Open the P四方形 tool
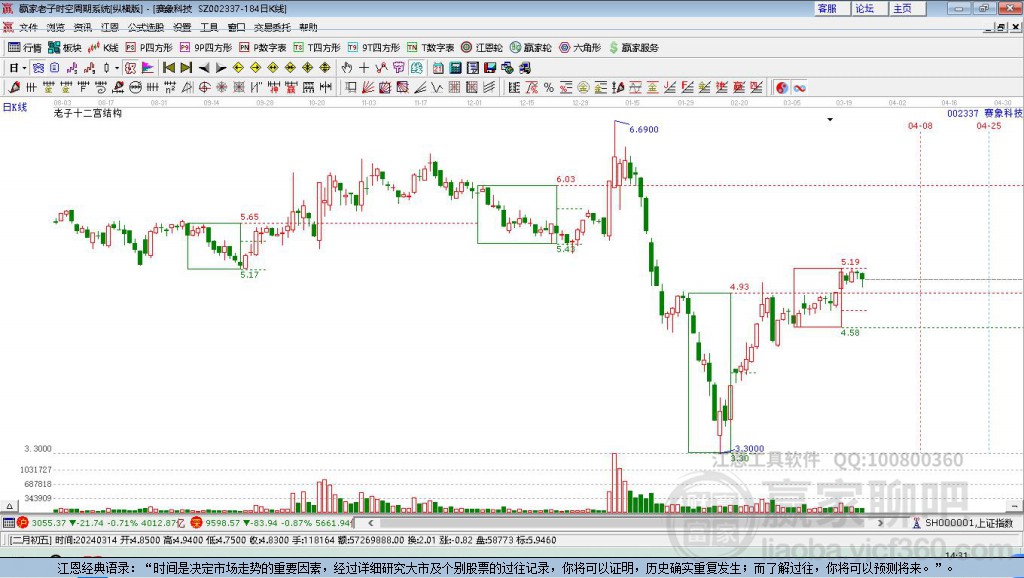 click(x=149, y=48)
